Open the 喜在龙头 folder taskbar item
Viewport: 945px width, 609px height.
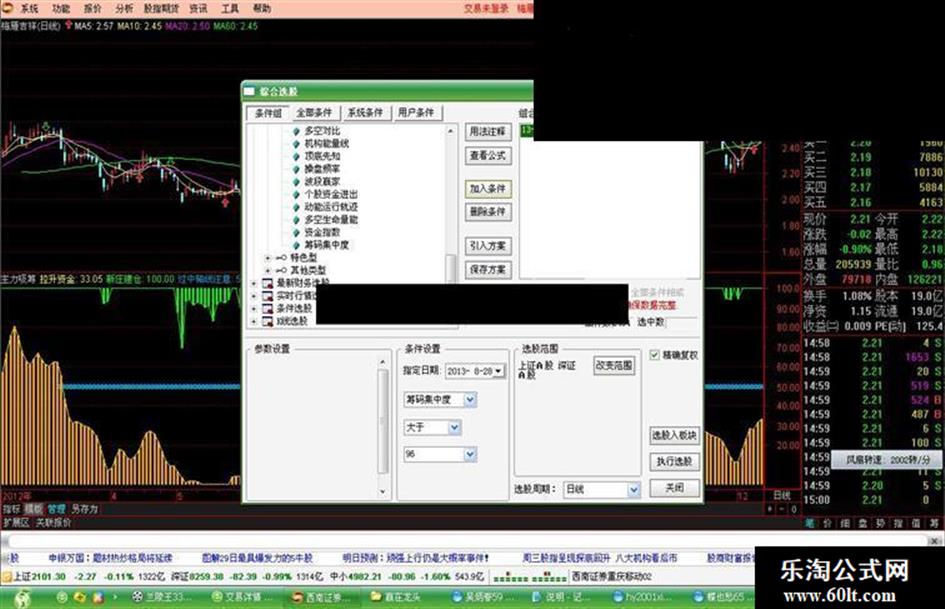(395, 597)
